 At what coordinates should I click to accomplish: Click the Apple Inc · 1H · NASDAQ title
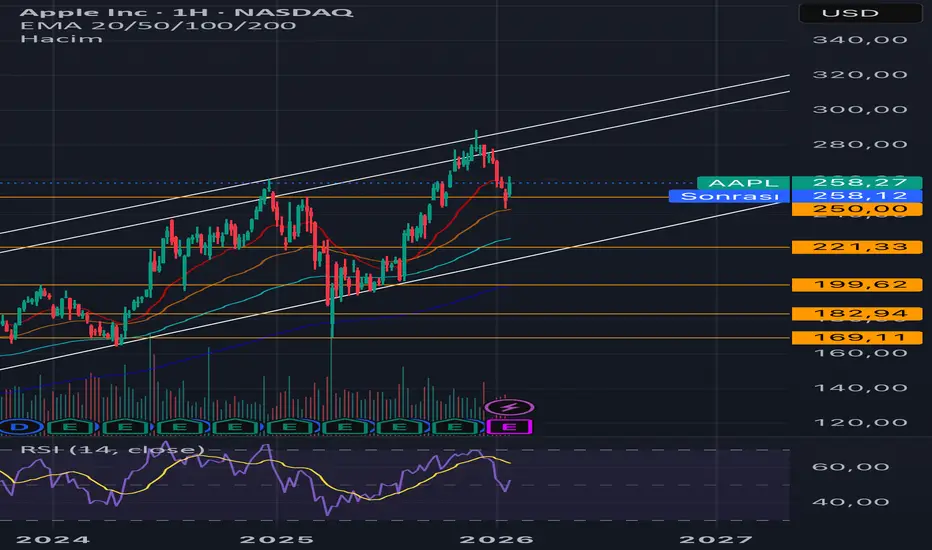186,12
